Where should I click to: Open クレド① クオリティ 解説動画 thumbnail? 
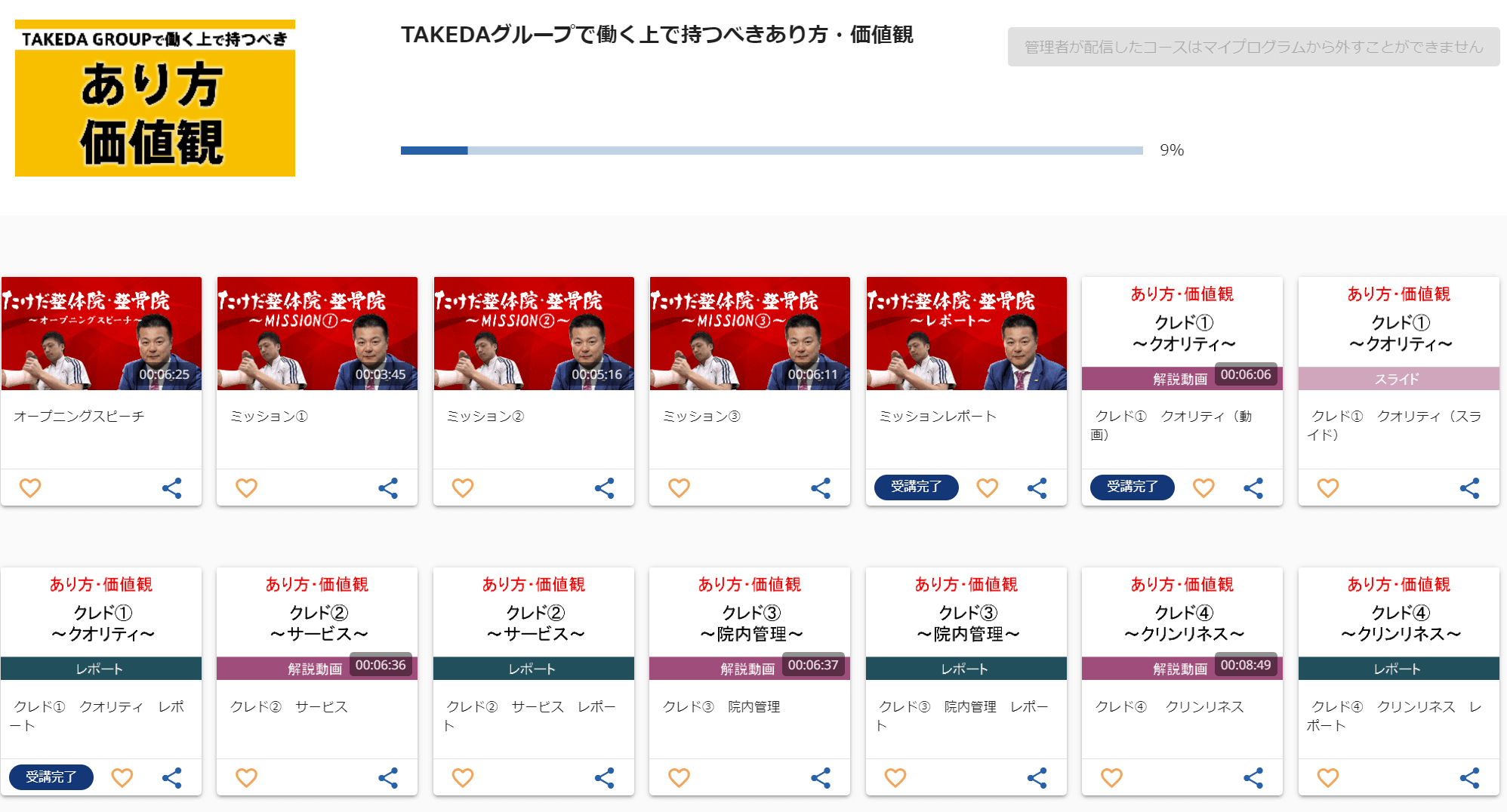(1182, 334)
